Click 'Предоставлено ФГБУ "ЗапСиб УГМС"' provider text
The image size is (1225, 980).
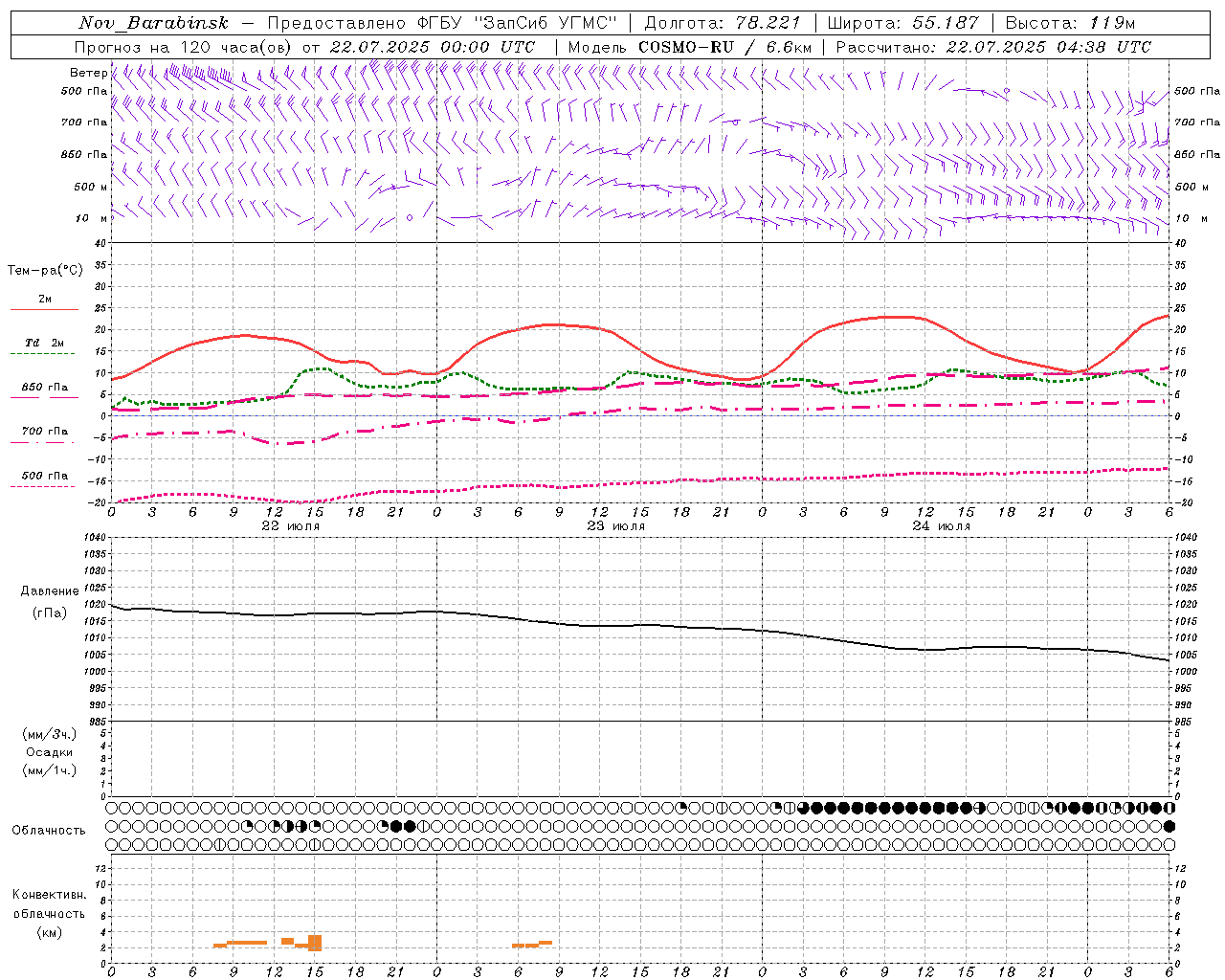coord(442,23)
